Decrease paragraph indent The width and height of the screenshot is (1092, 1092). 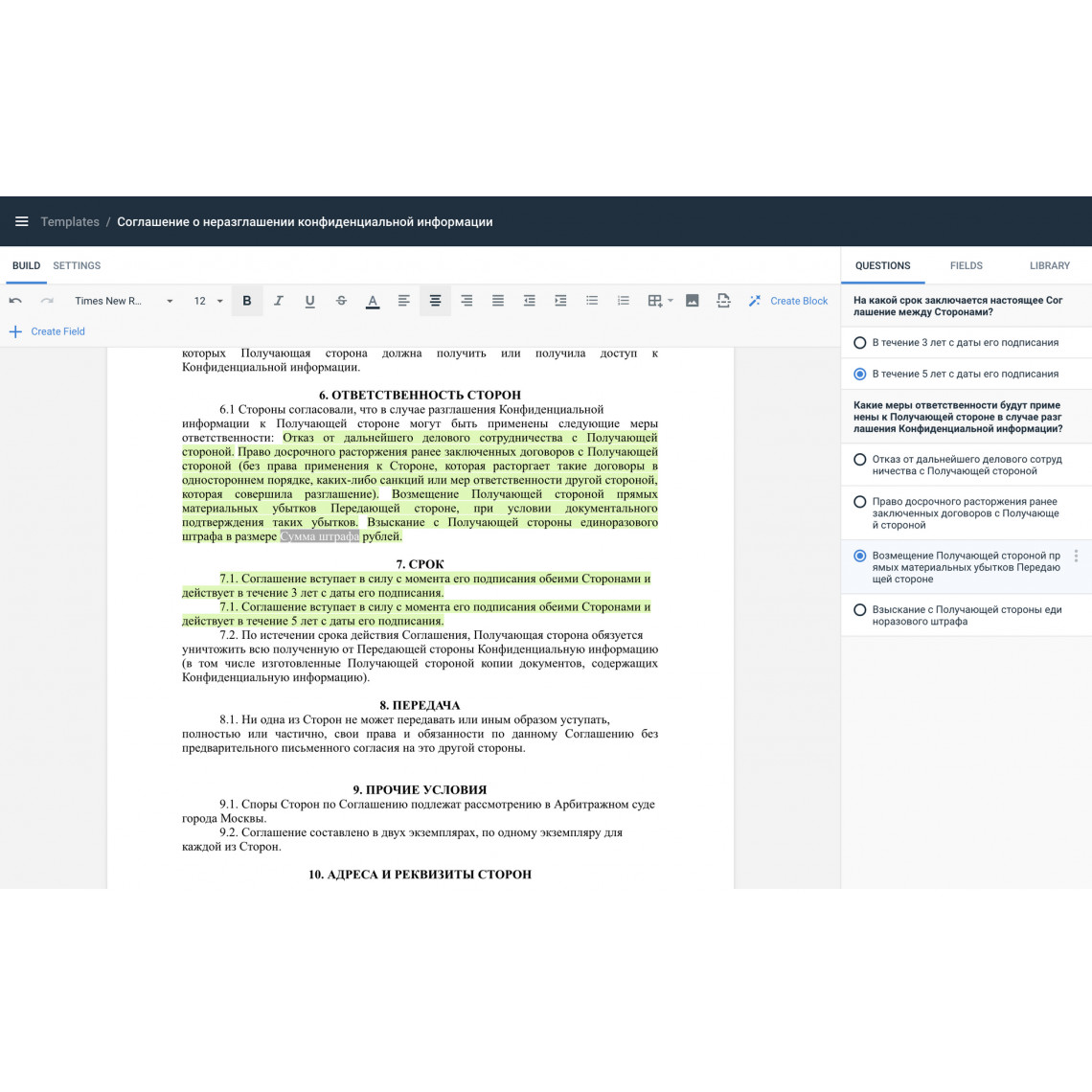[x=530, y=301]
